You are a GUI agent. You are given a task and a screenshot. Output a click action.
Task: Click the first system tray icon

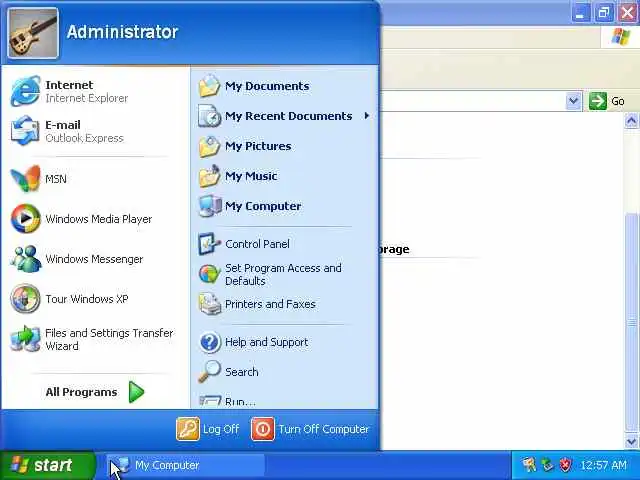(x=529, y=465)
